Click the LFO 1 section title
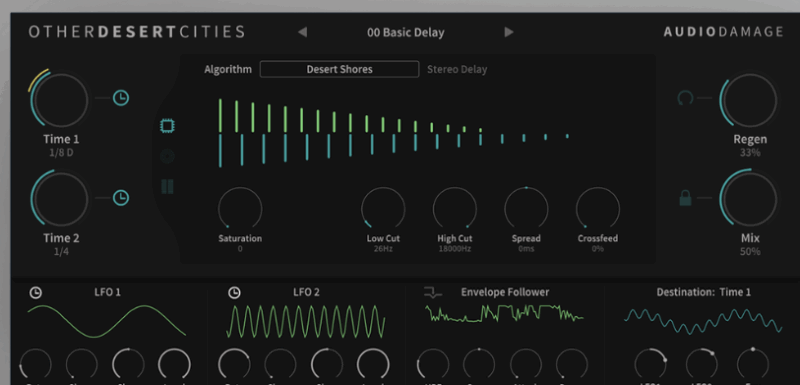Image resolution: width=800 pixels, height=385 pixels. 107,292
